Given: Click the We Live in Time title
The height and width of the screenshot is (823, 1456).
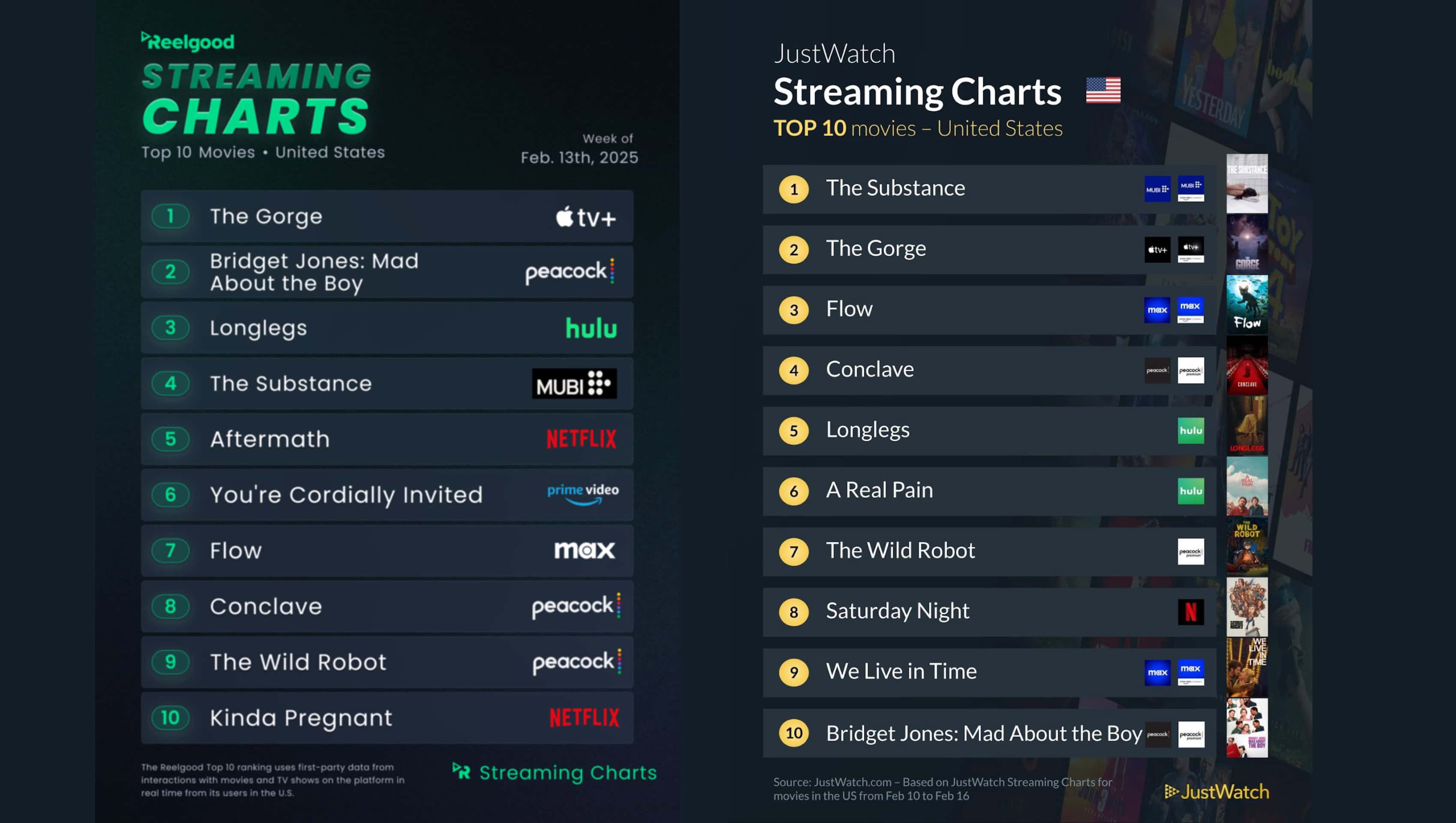Looking at the screenshot, I should (901, 672).
